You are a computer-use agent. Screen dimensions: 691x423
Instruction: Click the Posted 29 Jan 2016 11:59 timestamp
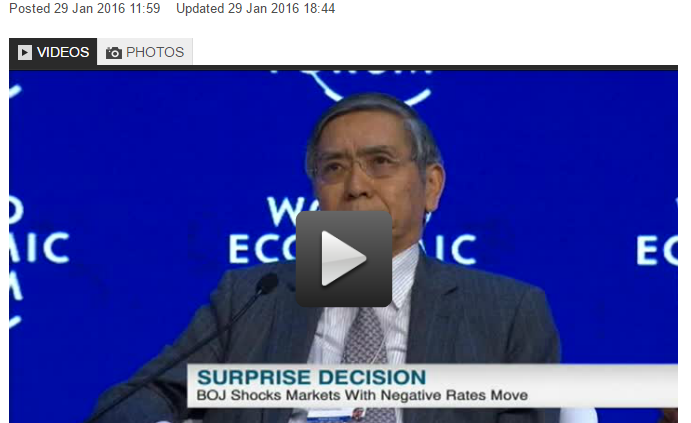(x=85, y=8)
